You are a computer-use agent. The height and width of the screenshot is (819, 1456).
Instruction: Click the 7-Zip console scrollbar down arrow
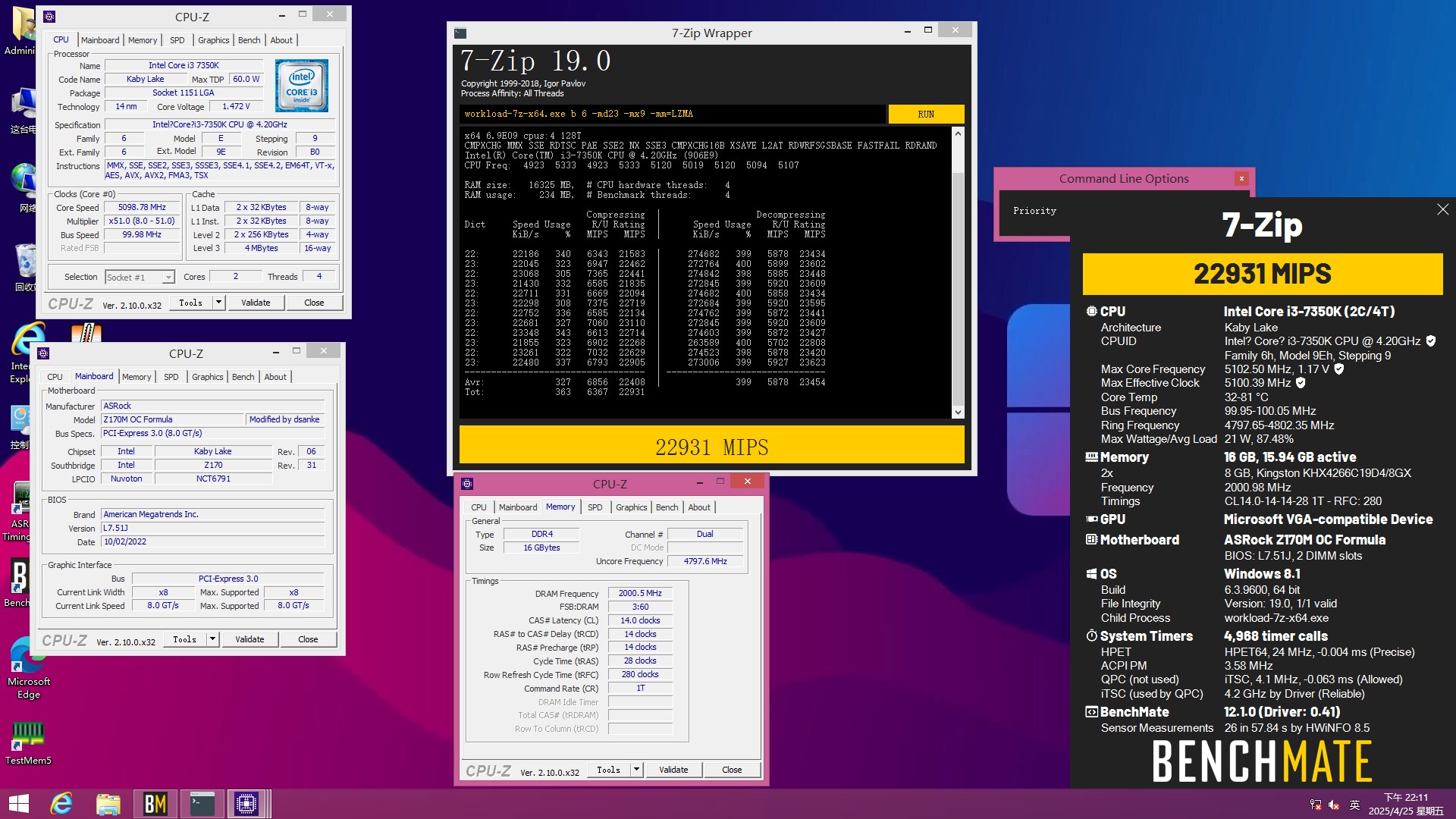coord(958,413)
